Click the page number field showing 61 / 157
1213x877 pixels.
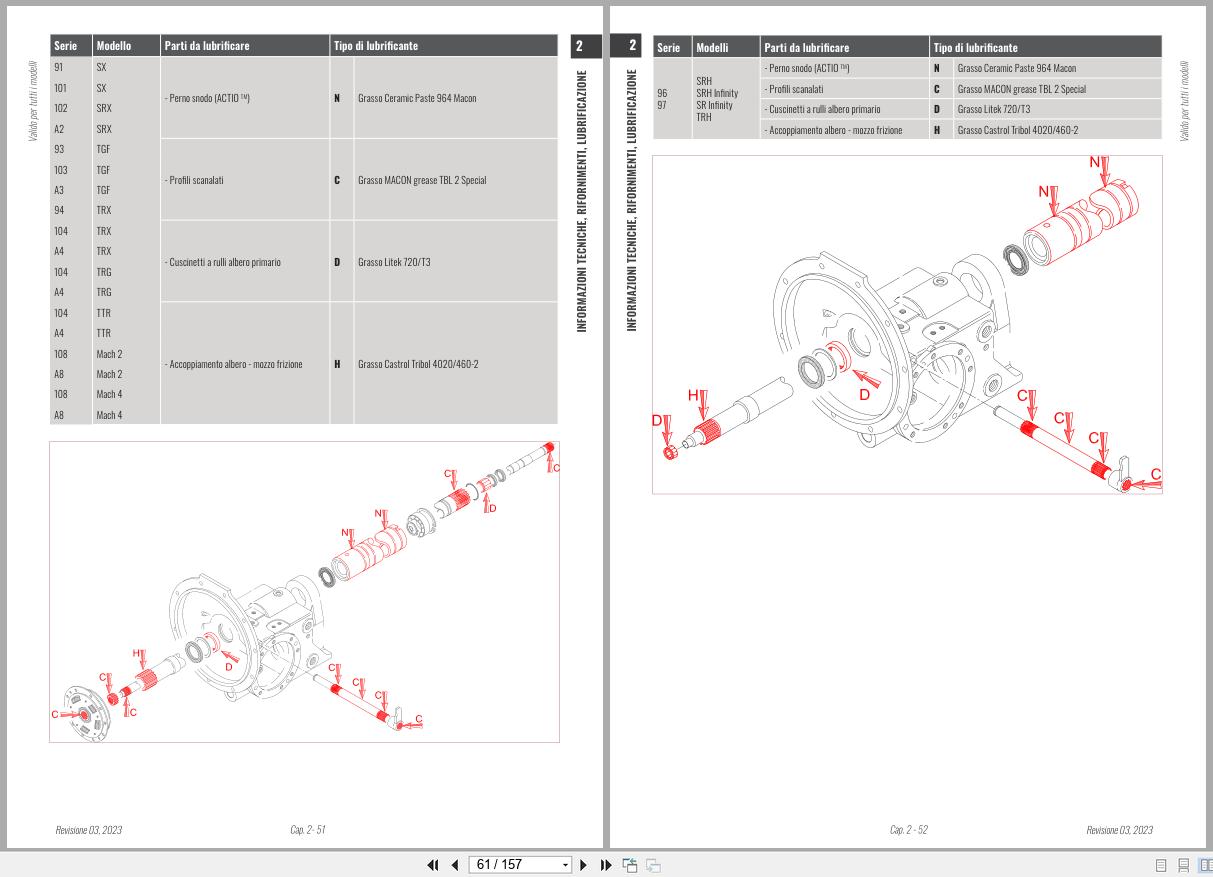click(x=513, y=865)
